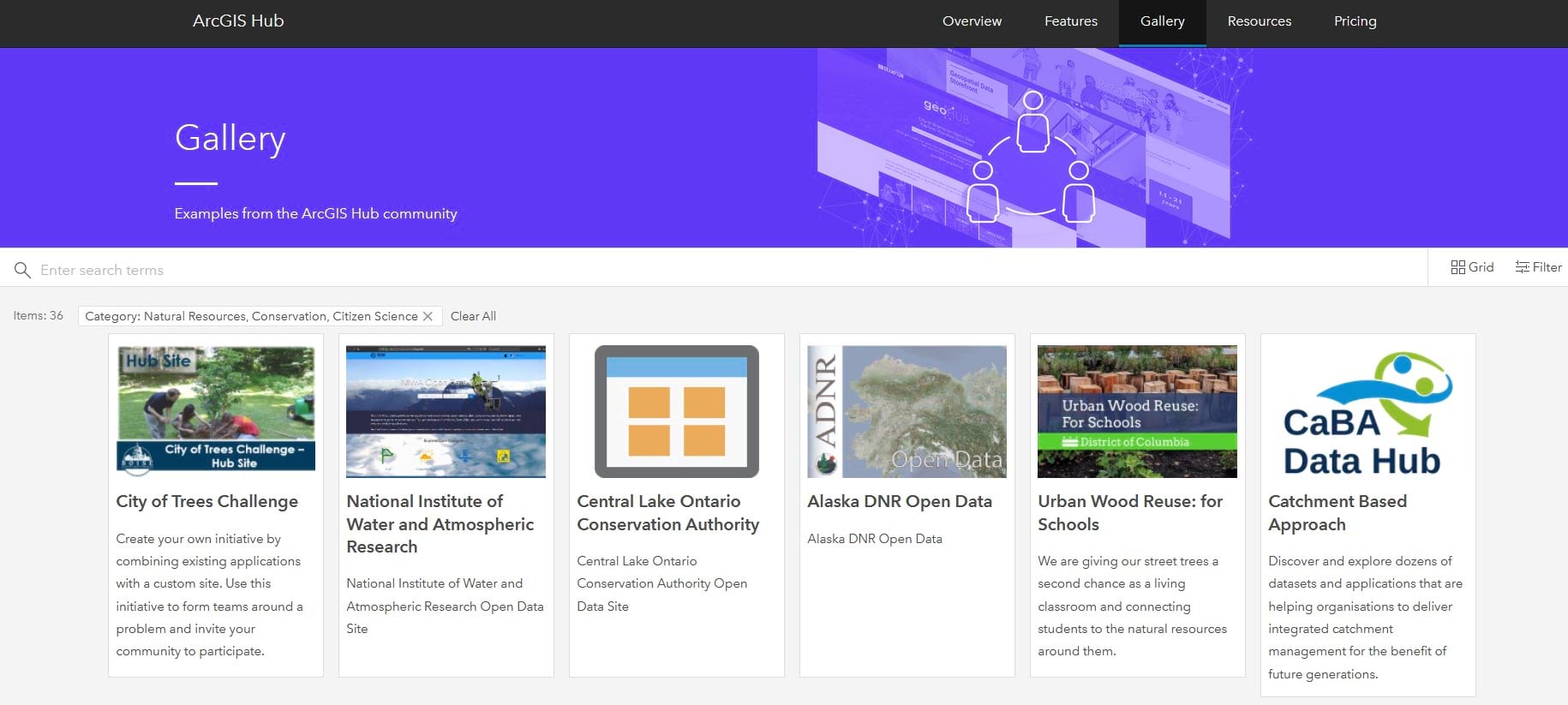This screenshot has width=1568, height=705.
Task: Click Clear All filters link
Action: coord(473,316)
